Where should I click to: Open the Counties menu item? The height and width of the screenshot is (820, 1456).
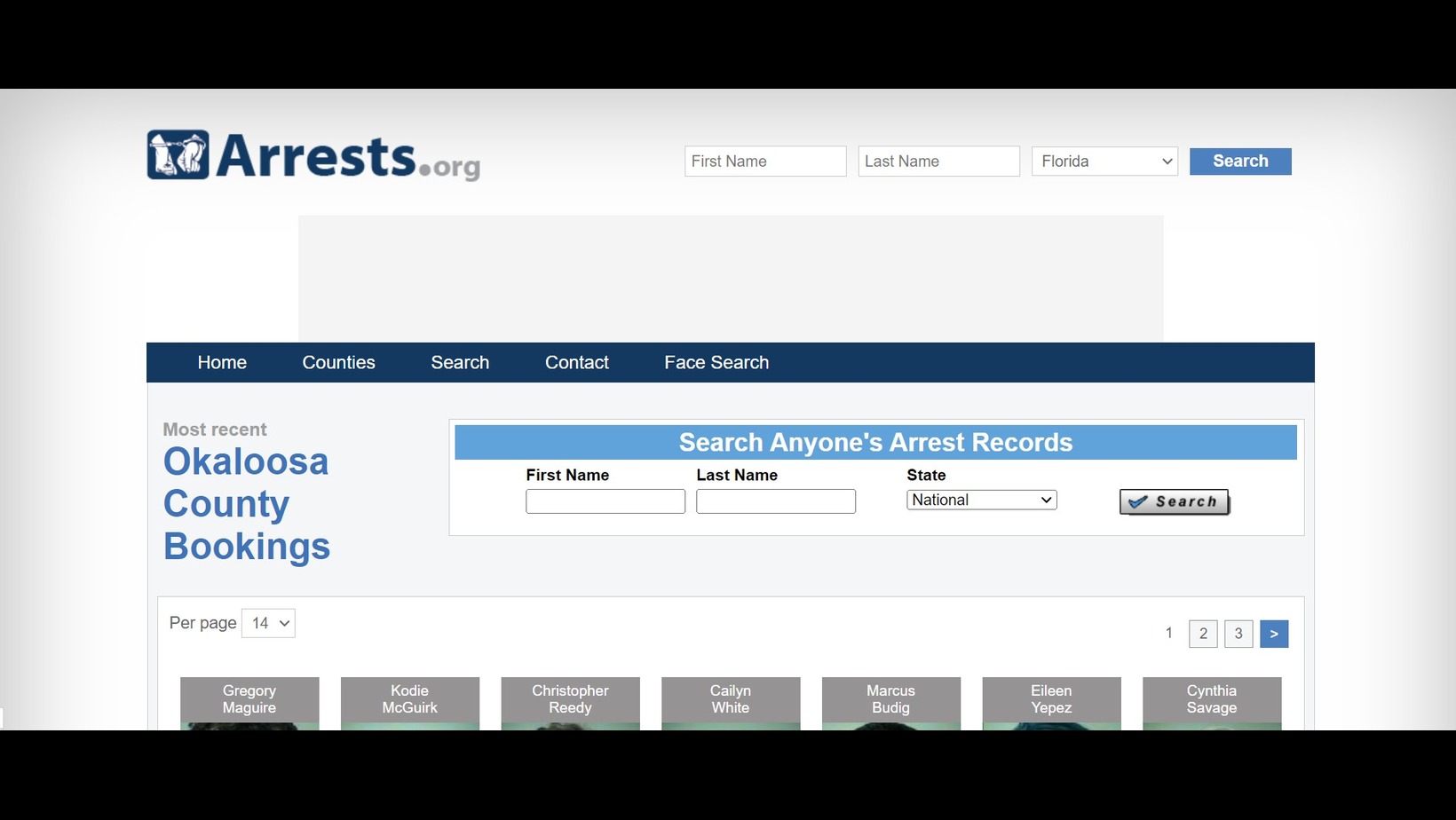[x=338, y=363]
